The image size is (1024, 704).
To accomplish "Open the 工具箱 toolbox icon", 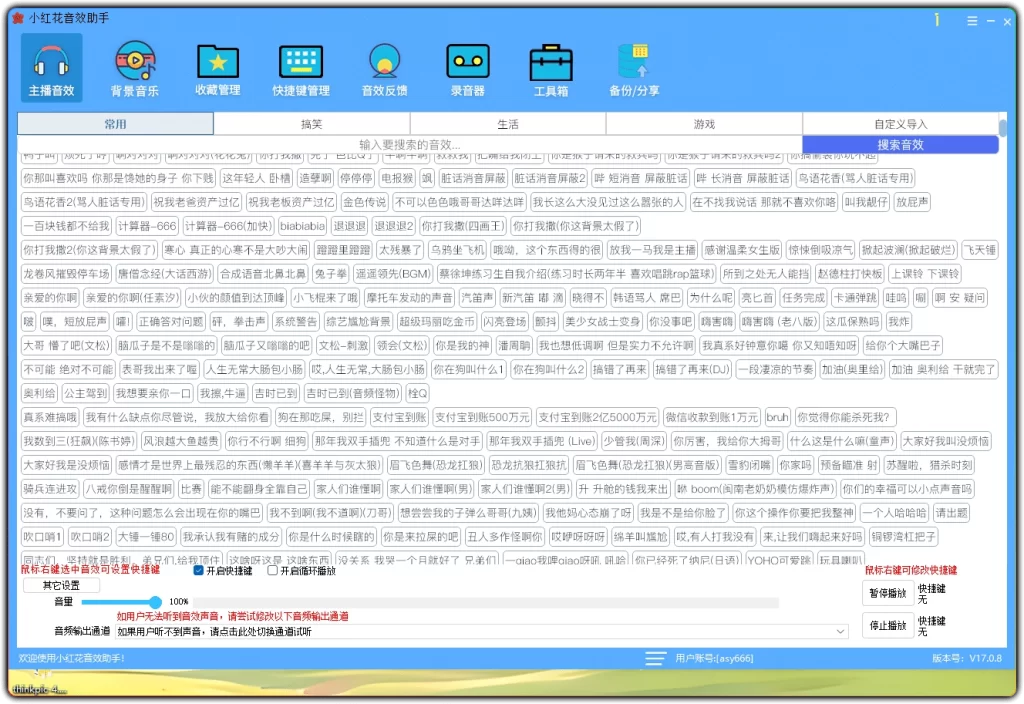I will coord(549,66).
